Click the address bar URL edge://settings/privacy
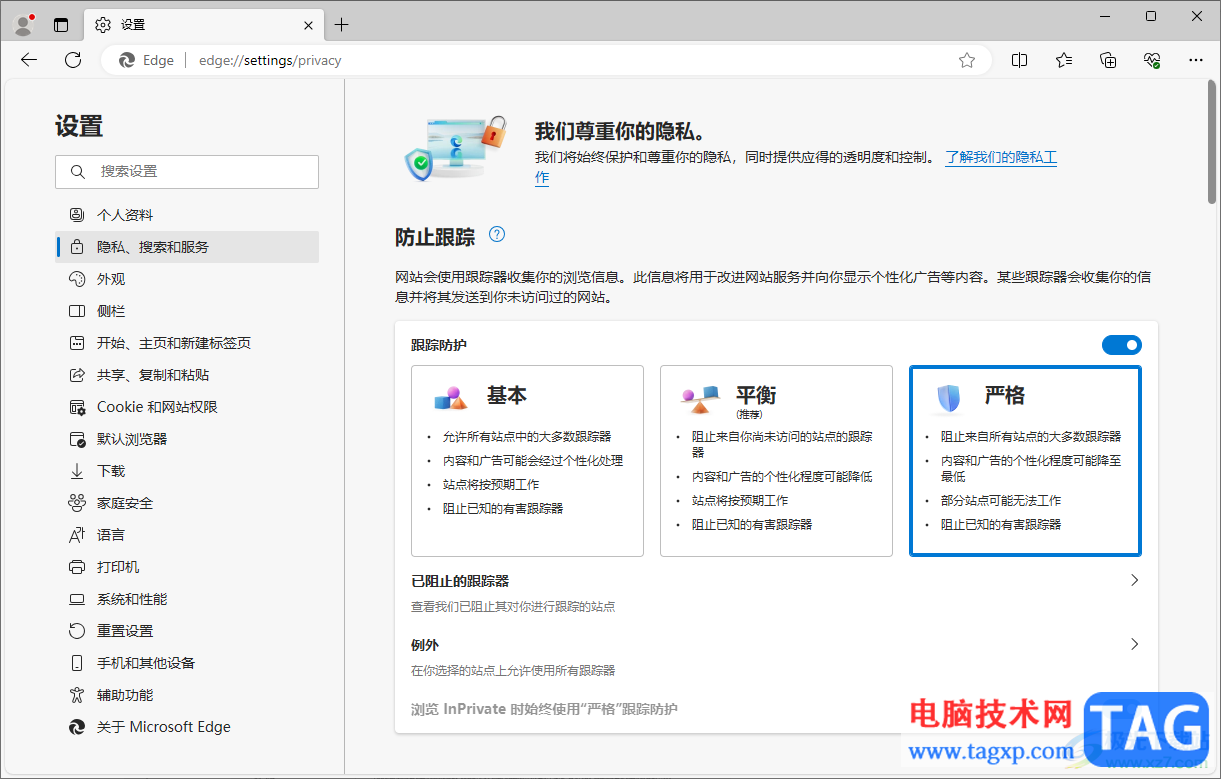1221x779 pixels. pos(270,60)
